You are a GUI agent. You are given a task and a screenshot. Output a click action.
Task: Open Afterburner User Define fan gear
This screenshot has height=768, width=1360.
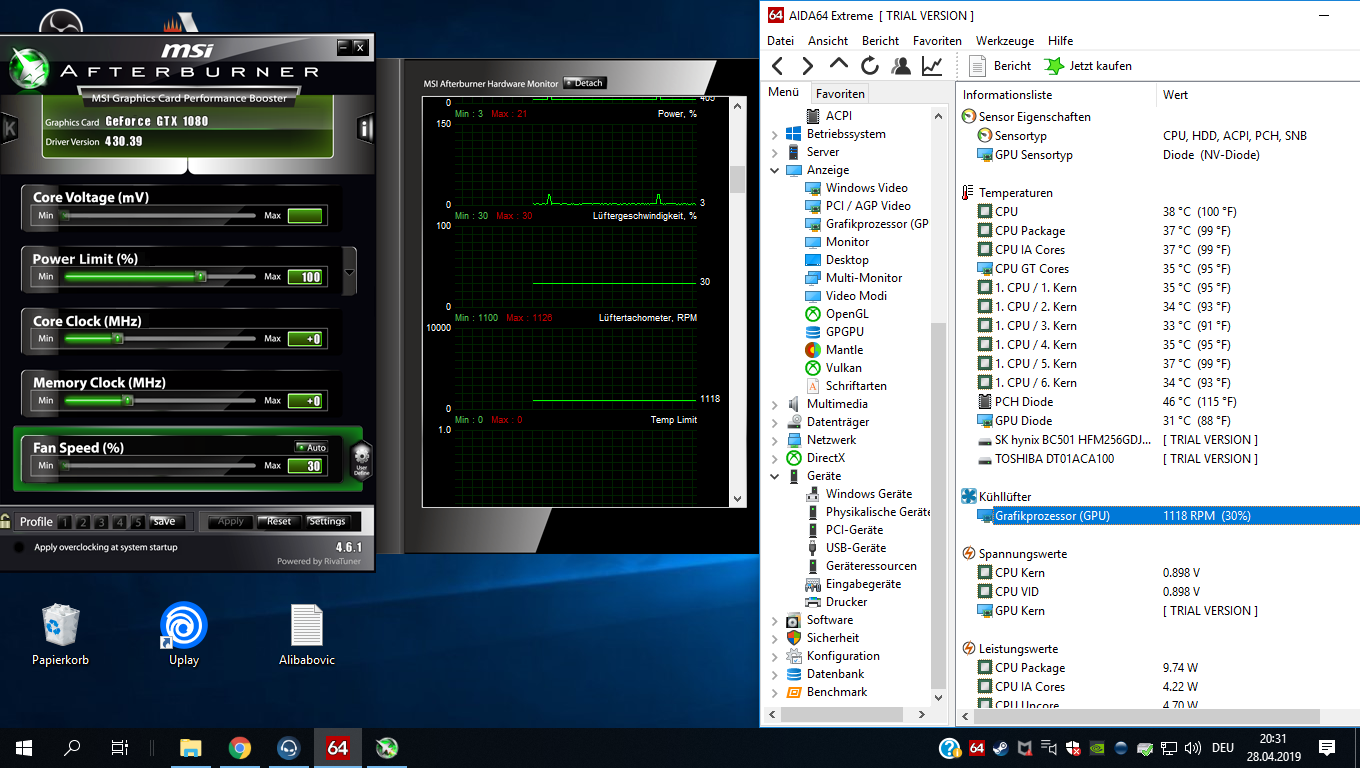click(362, 459)
